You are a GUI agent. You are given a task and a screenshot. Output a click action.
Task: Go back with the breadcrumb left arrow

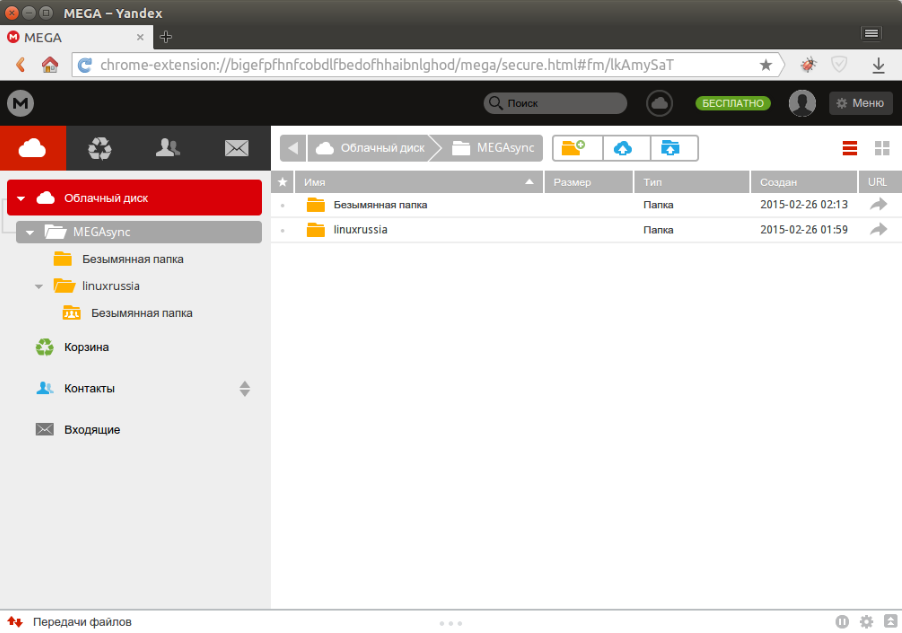(x=293, y=148)
